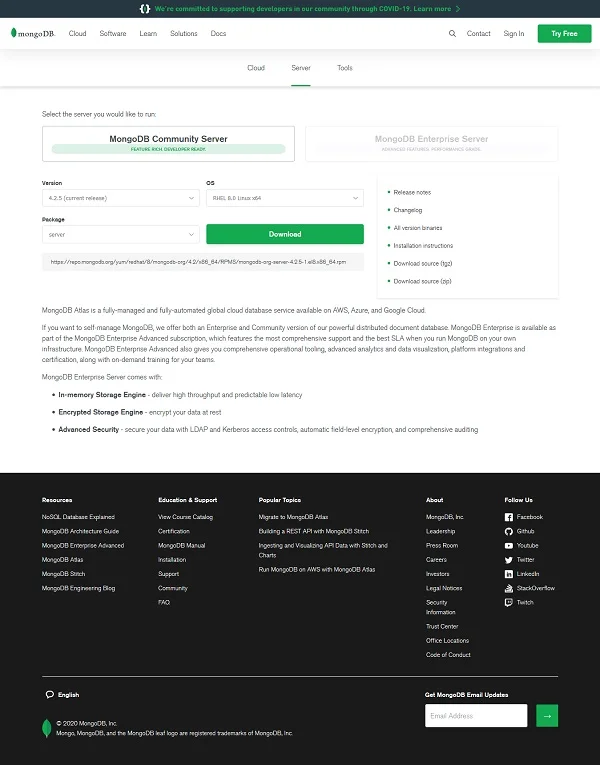This screenshot has height=765, width=600.
Task: Click the Youtube icon in footer
Action: tap(509, 545)
